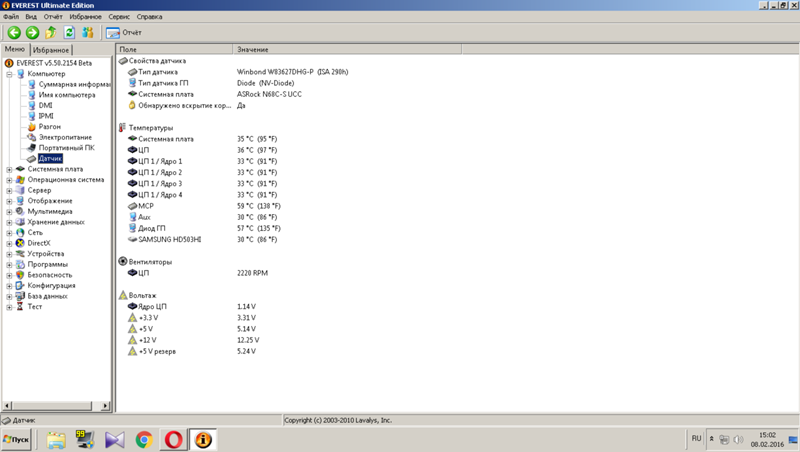The width and height of the screenshot is (800, 452).
Task: Open the file explorer taskbar icon
Action: 56,440
